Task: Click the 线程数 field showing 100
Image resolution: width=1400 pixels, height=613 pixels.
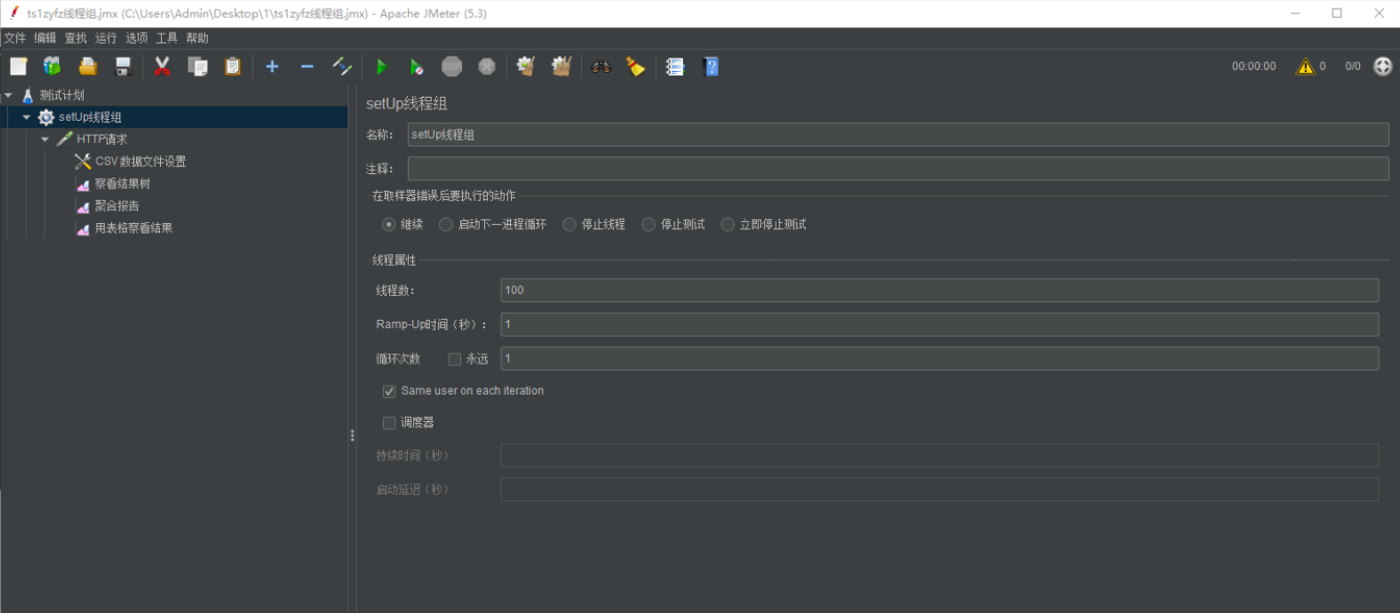Action: 940,290
